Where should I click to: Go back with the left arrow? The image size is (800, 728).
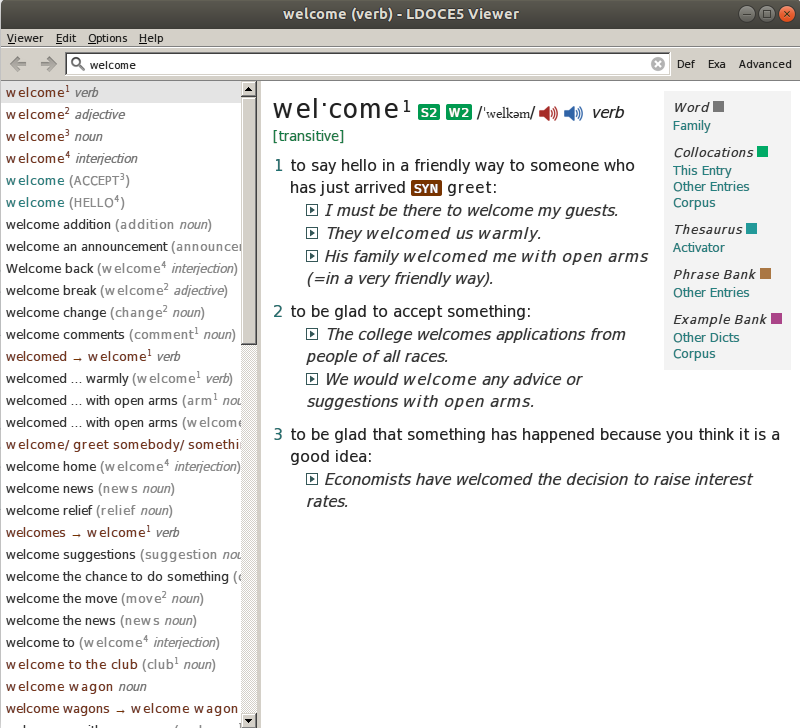(x=18, y=64)
